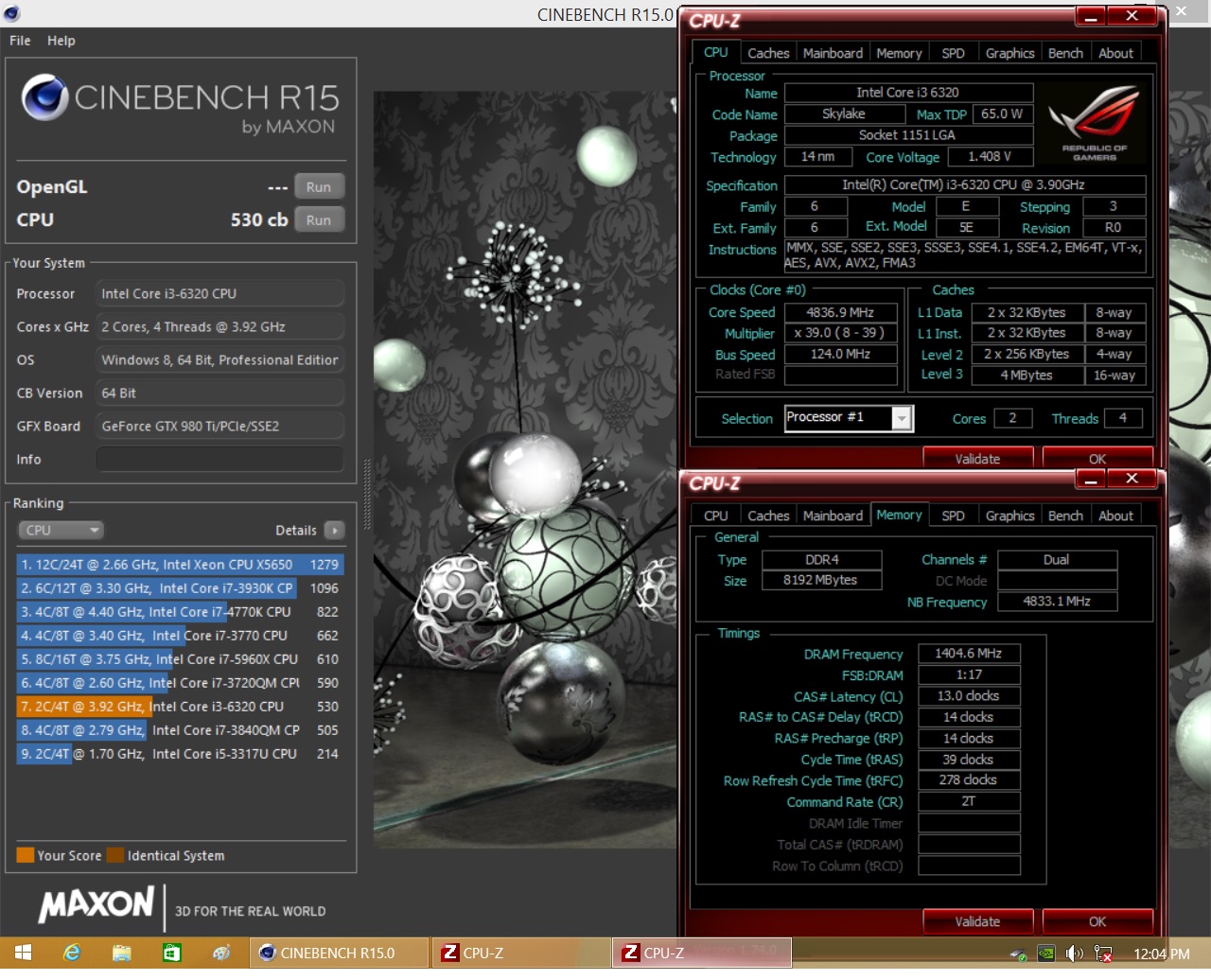
Task: Click Validate in upper CPU-Z window
Action: (977, 458)
